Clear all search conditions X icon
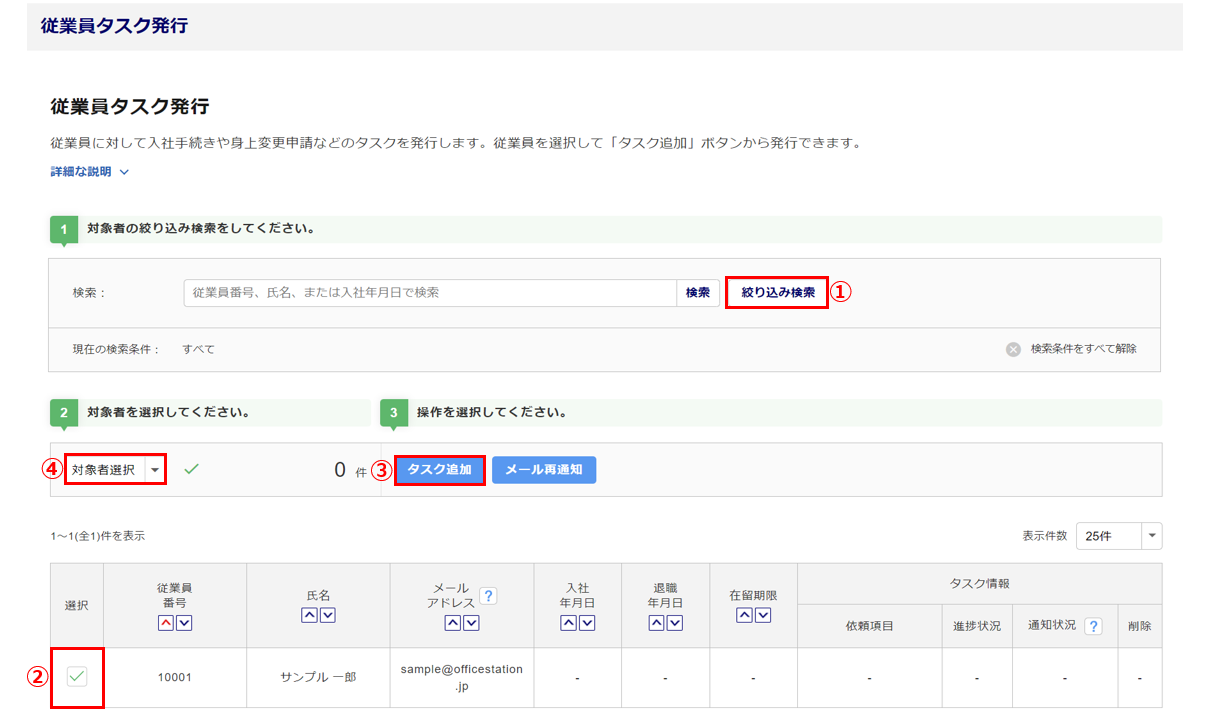 coord(1013,349)
